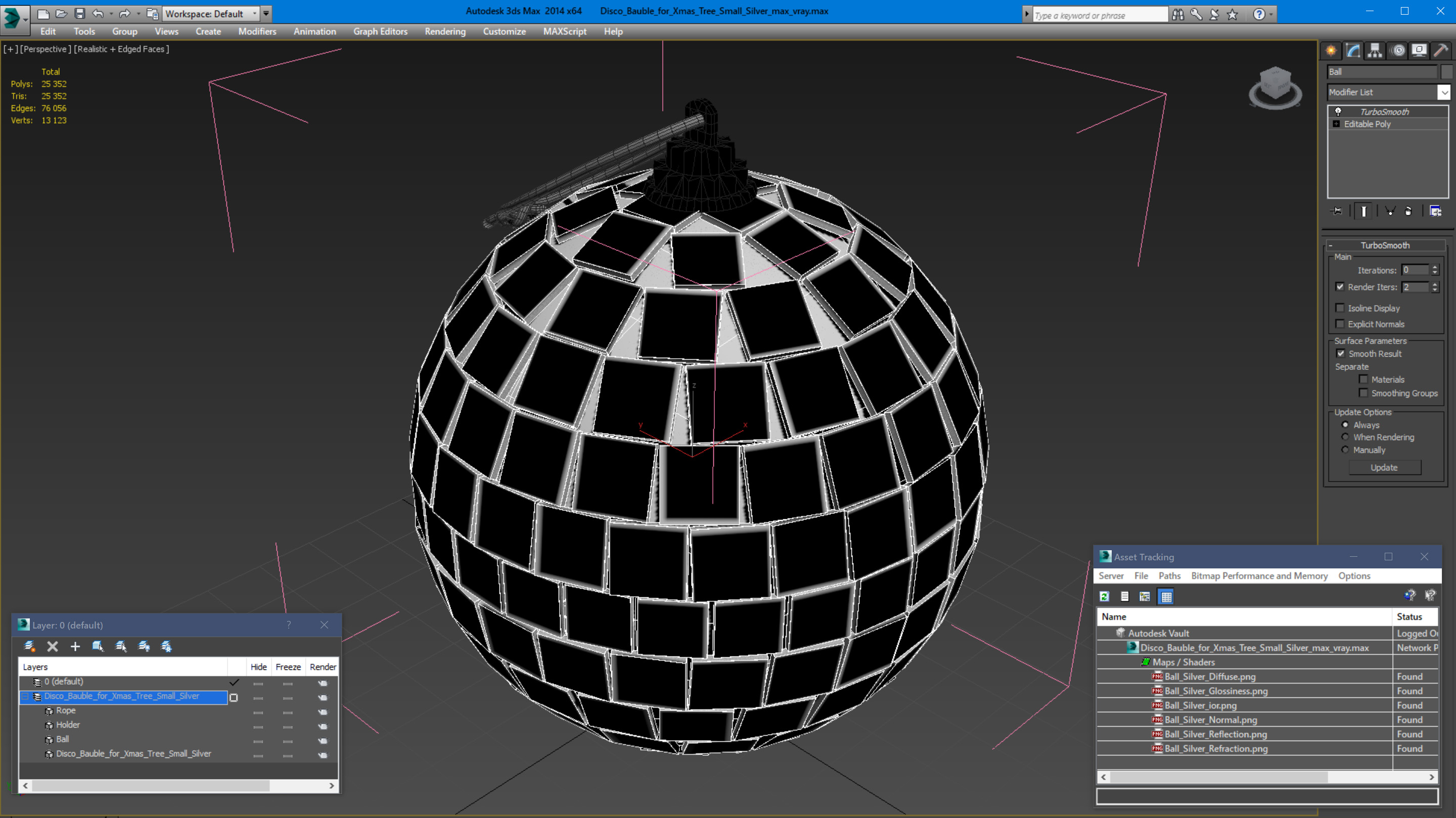Open the Hierarchy command panel tab
This screenshot has width=1456, height=818.
point(1375,51)
